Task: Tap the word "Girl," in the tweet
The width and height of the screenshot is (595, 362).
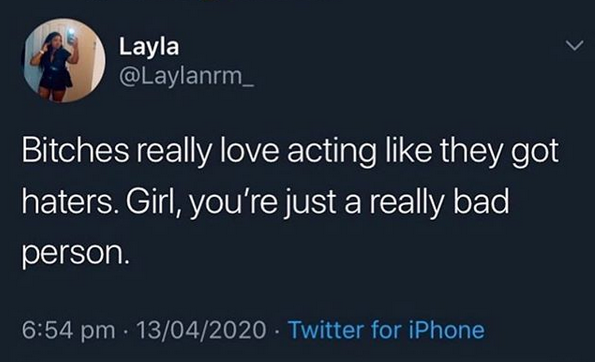Action: [154, 202]
